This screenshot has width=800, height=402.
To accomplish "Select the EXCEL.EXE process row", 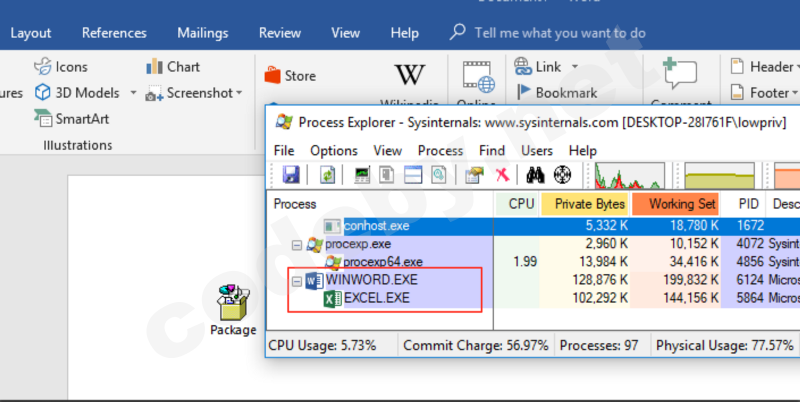I will (533, 298).
